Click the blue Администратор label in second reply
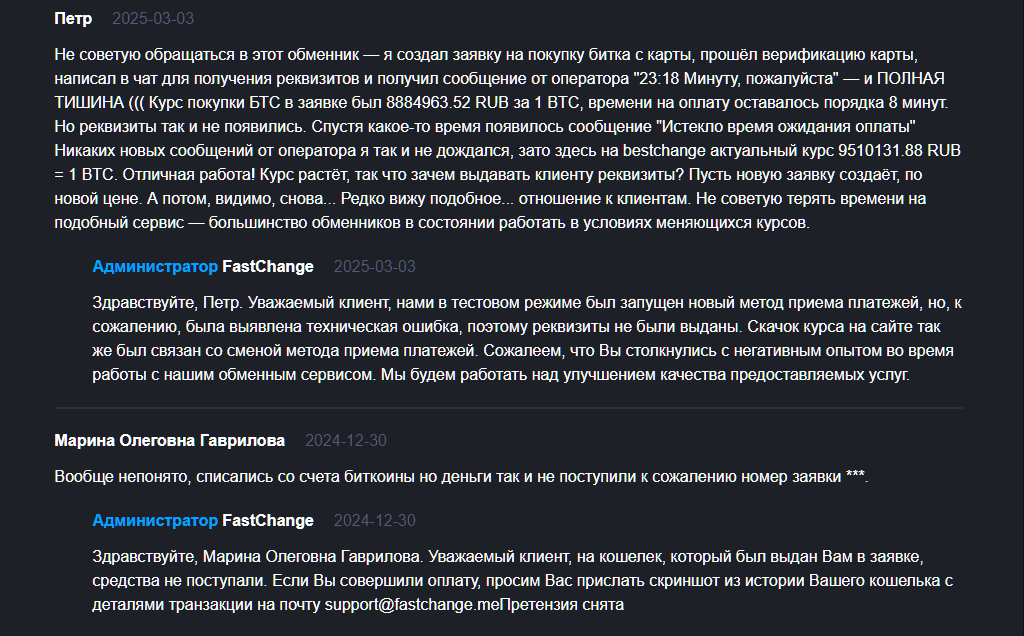1024x636 pixels. (155, 520)
